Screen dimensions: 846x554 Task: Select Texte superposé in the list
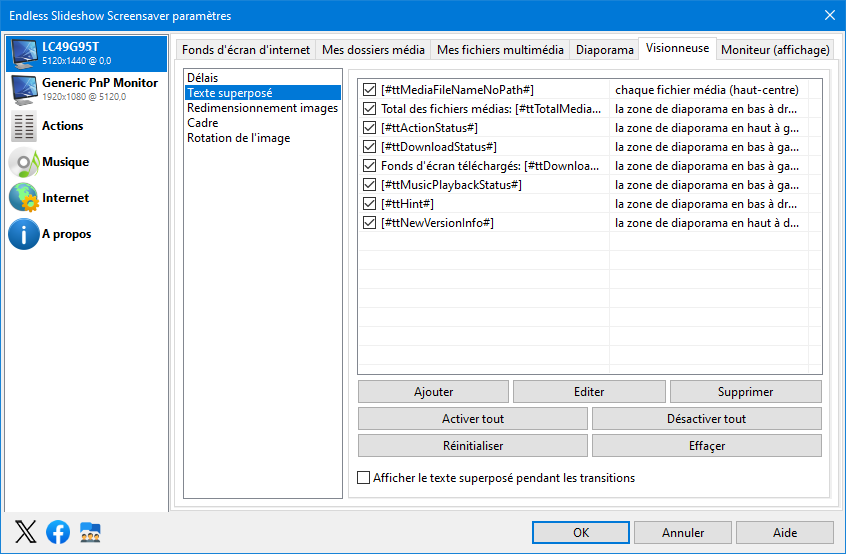coord(263,93)
